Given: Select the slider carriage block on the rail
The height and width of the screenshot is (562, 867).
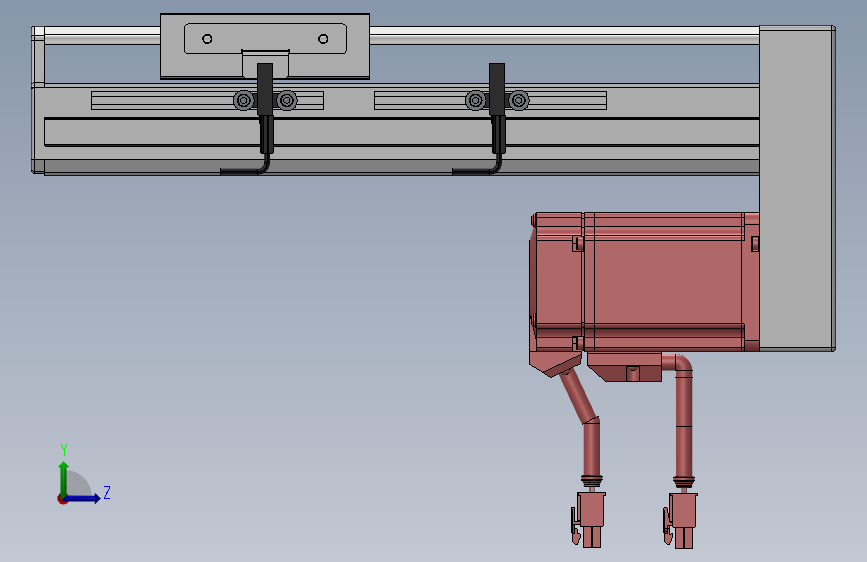Looking at the screenshot, I should (265, 46).
